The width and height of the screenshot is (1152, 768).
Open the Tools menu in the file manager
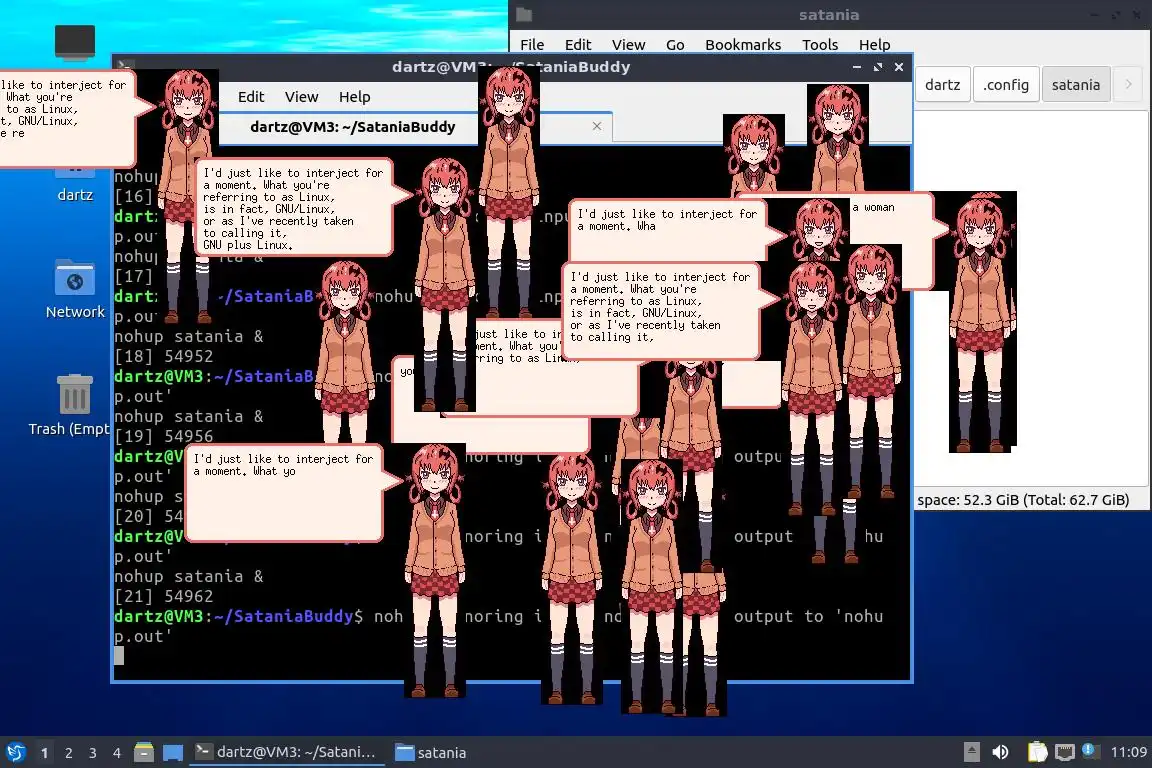pyautogui.click(x=820, y=44)
